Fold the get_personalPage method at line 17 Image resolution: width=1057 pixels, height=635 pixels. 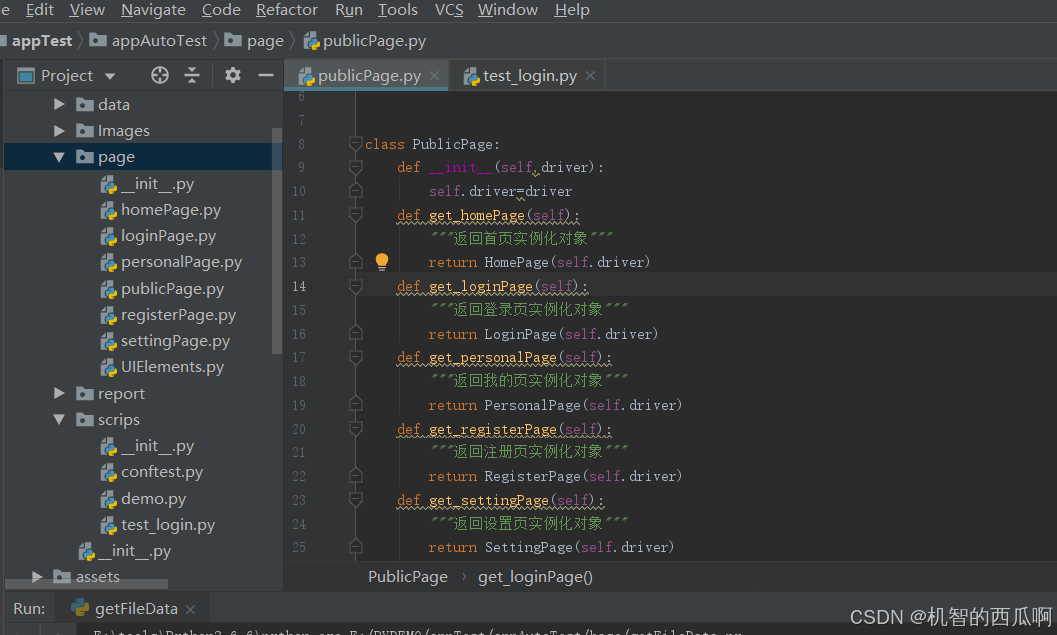356,357
